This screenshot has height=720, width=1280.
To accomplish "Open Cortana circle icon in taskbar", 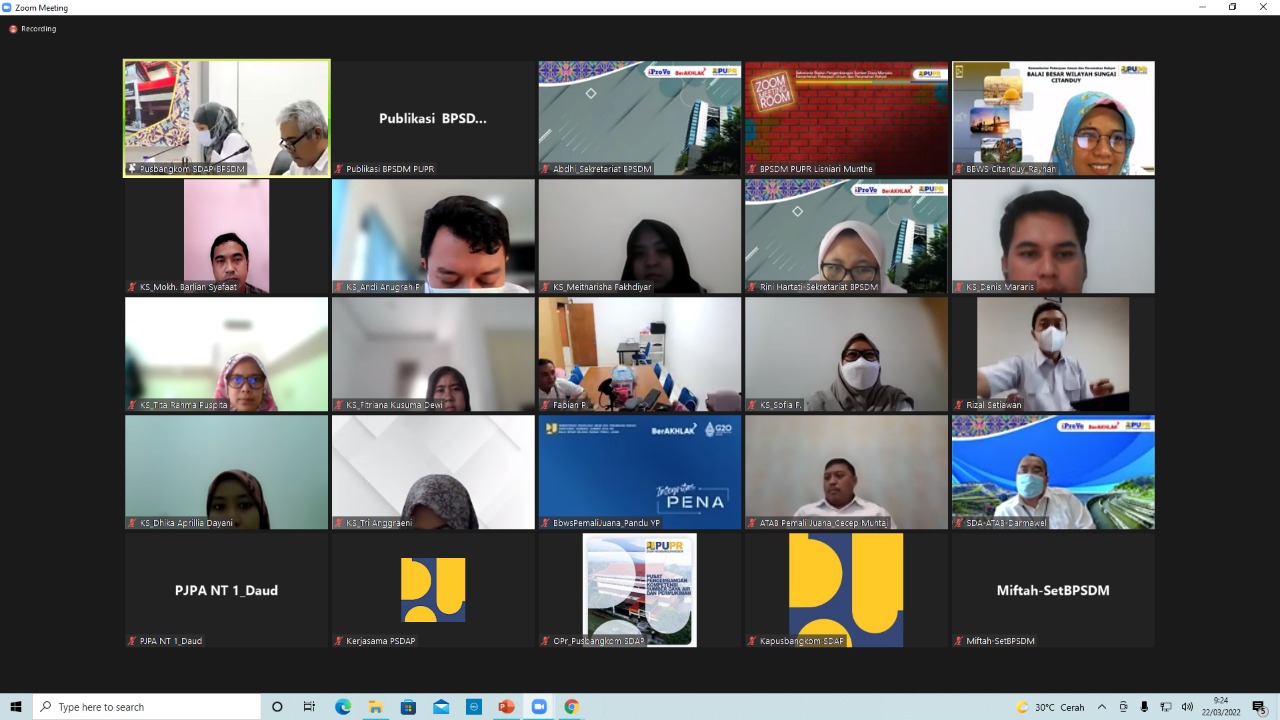I will (277, 707).
